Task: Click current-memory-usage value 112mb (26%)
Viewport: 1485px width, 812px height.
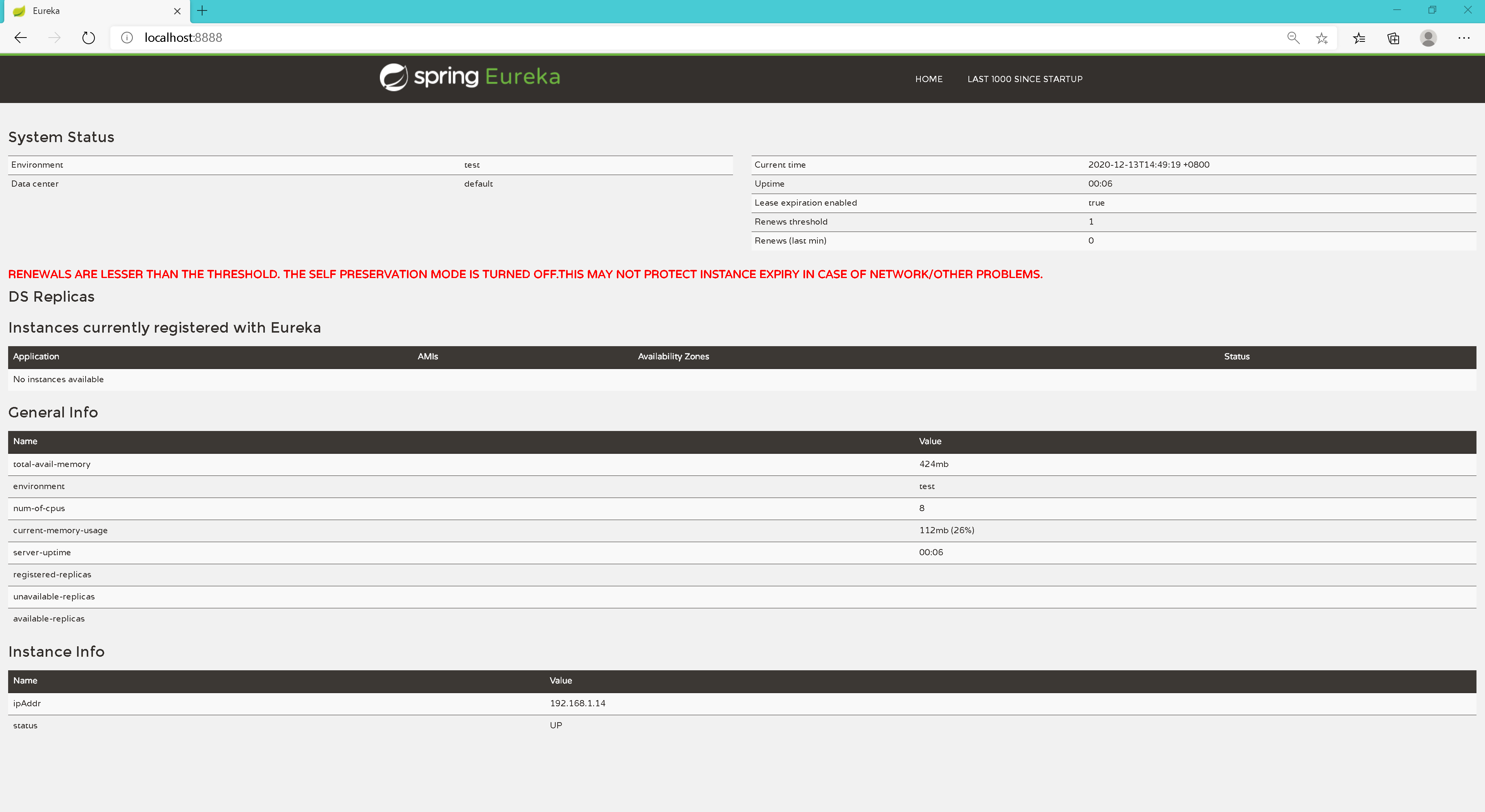Action: click(947, 530)
